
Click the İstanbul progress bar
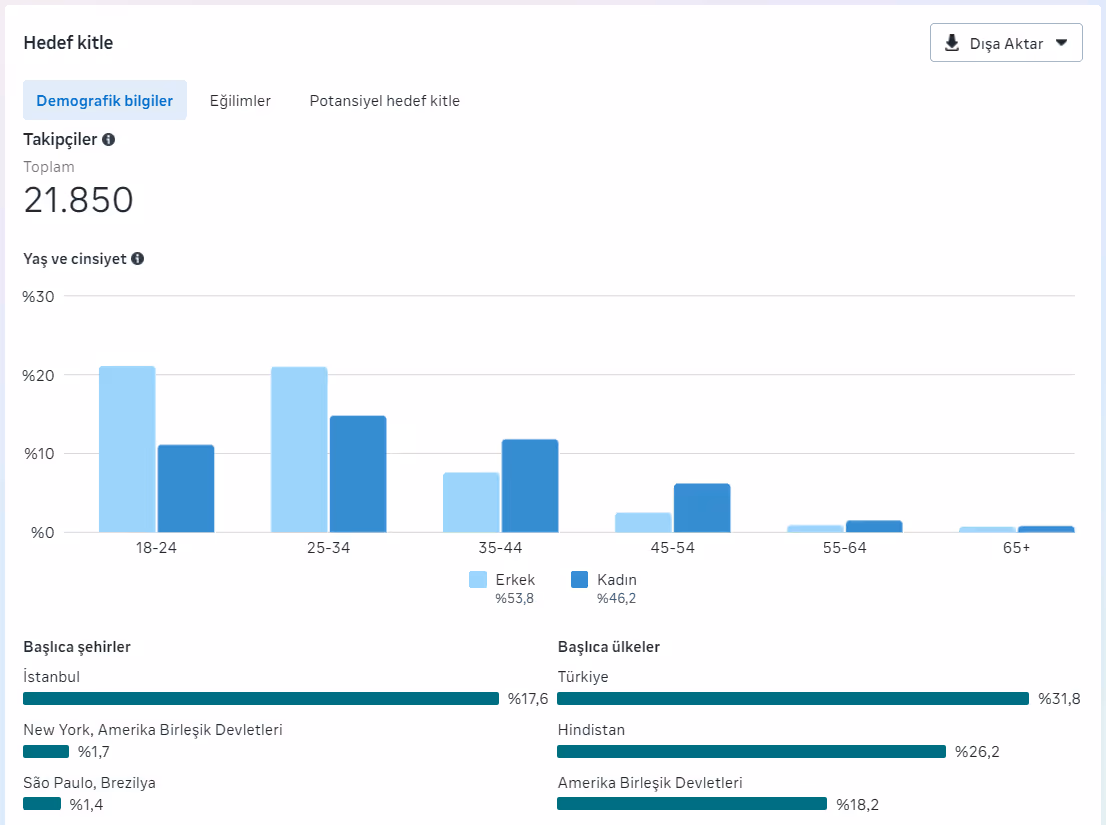coord(261,698)
